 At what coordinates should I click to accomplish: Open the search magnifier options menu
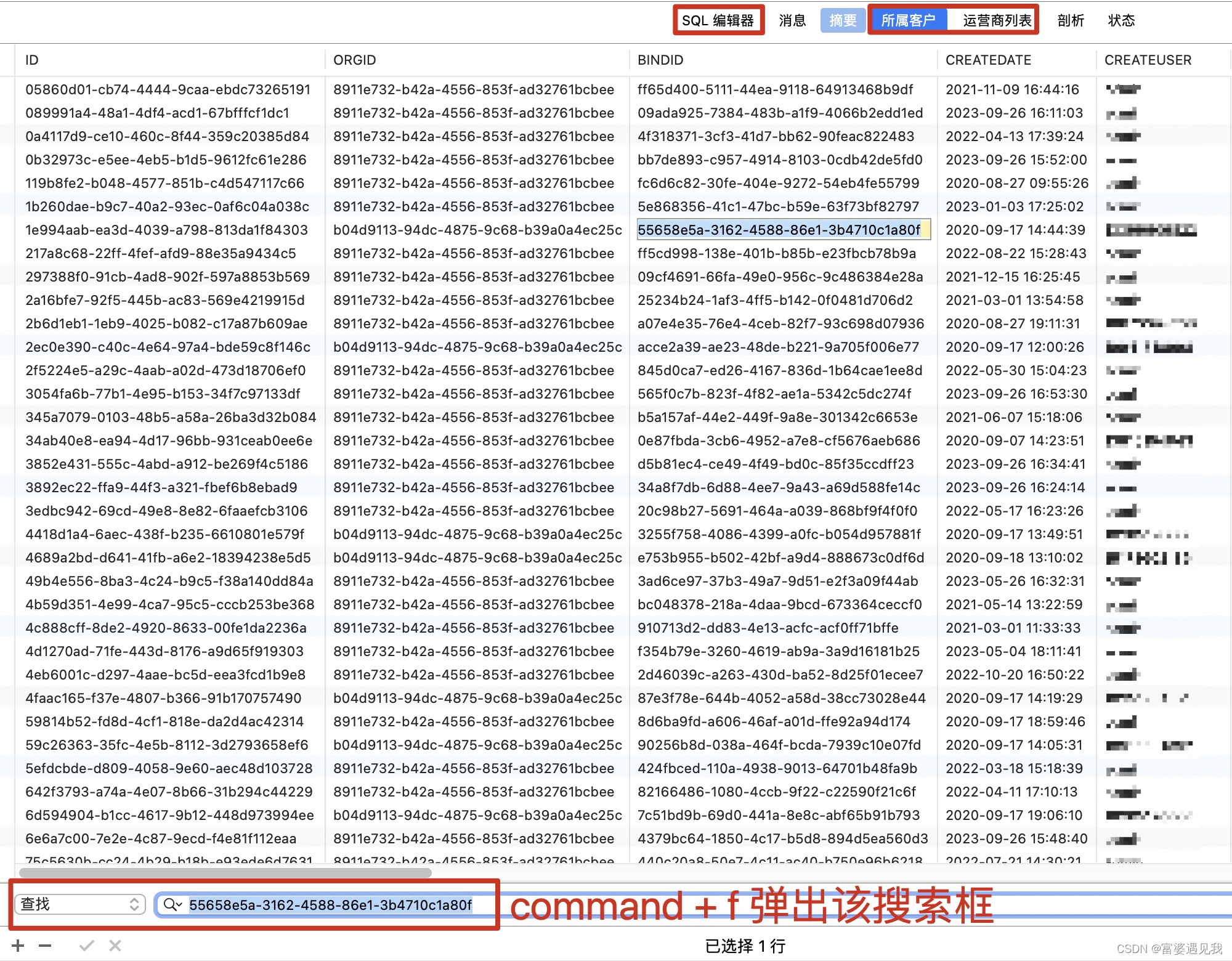pyautogui.click(x=173, y=904)
